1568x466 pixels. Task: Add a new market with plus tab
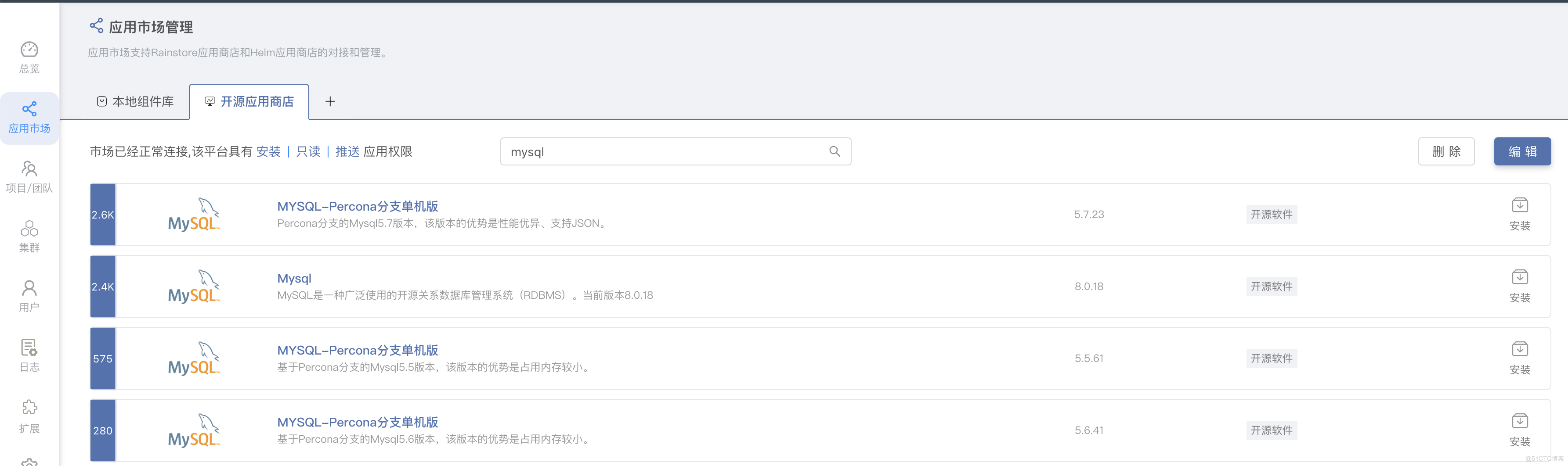(x=330, y=102)
